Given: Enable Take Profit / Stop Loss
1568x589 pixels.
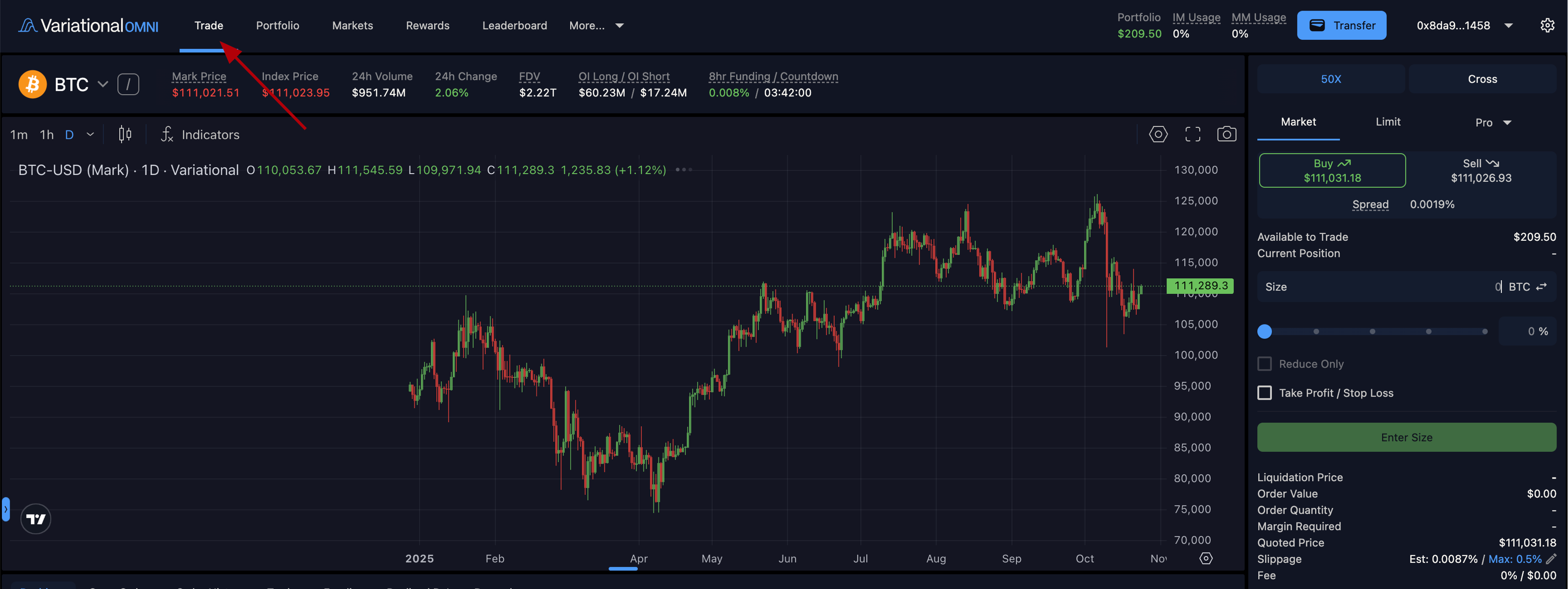Looking at the screenshot, I should click(1264, 393).
